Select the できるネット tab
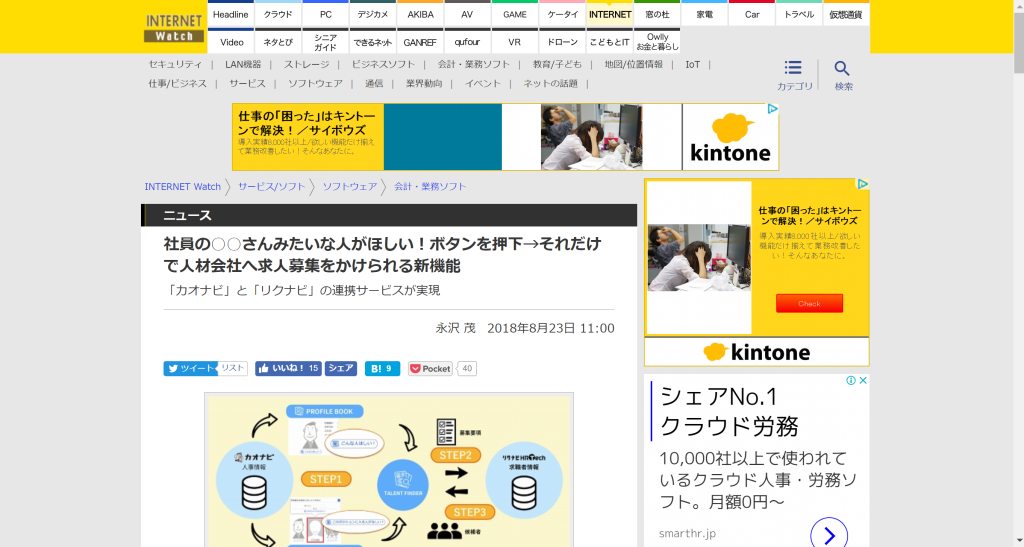 (372, 42)
